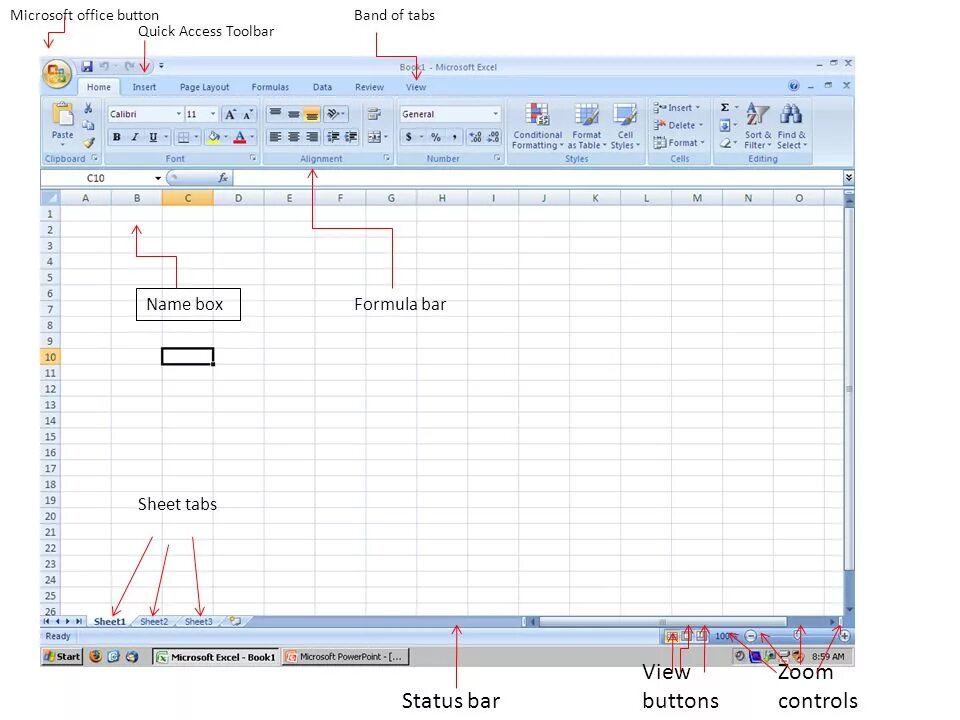Open the font color dropdown arrow
The height and width of the screenshot is (720, 960).
click(252, 137)
